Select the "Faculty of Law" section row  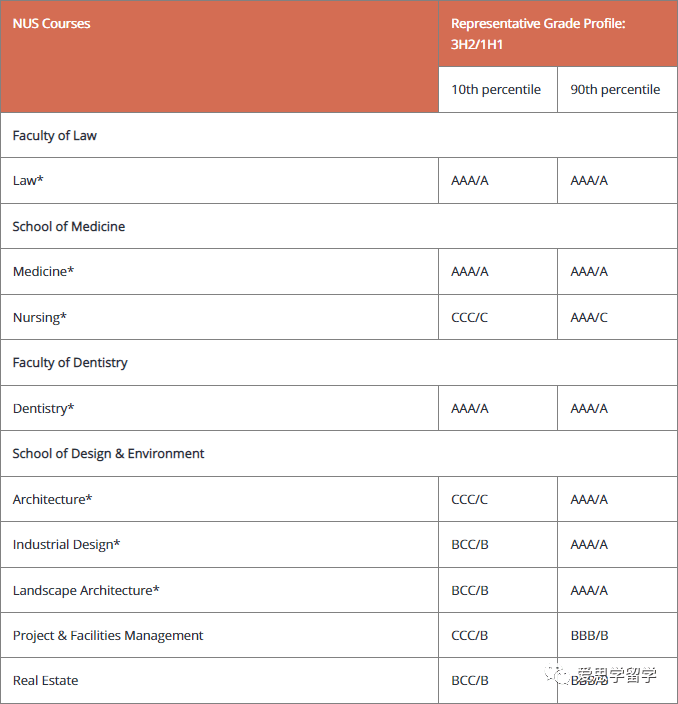point(339,135)
